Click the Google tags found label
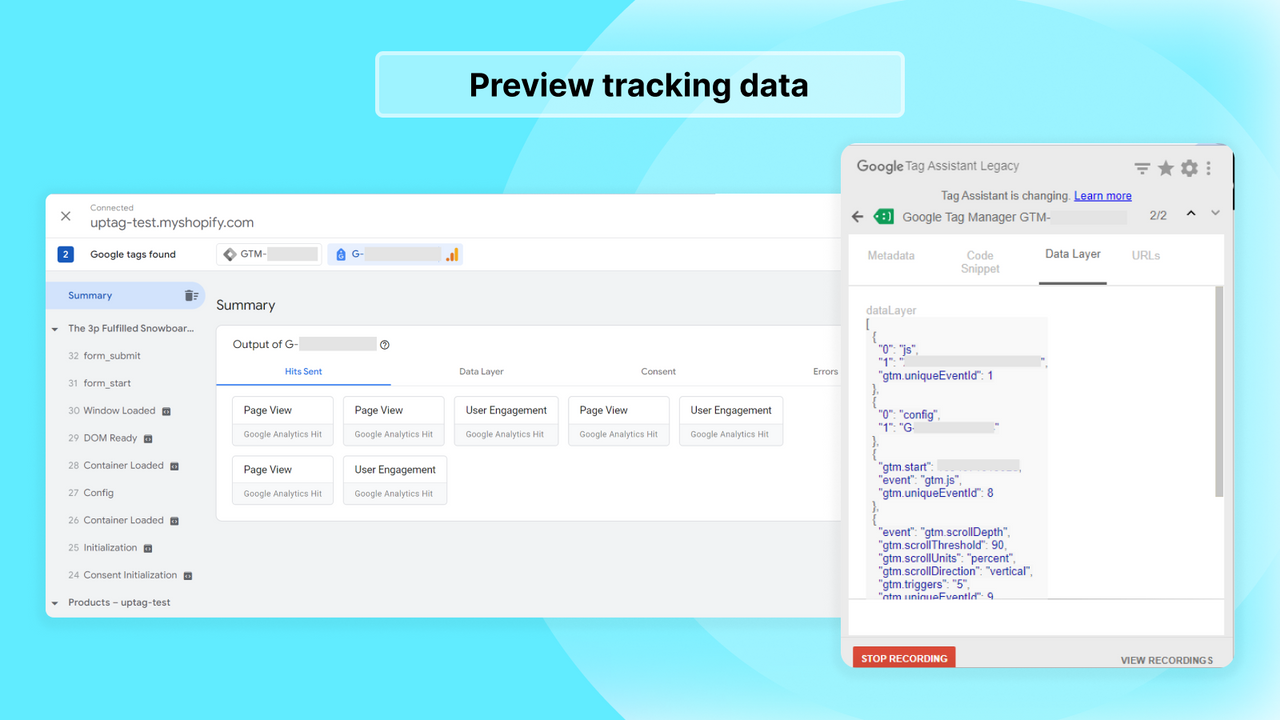 [x=133, y=254]
